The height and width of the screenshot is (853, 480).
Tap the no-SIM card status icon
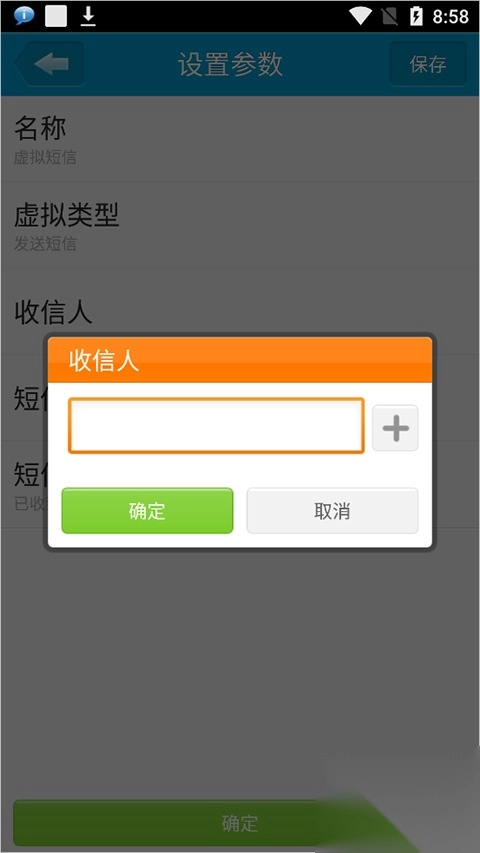point(390,16)
